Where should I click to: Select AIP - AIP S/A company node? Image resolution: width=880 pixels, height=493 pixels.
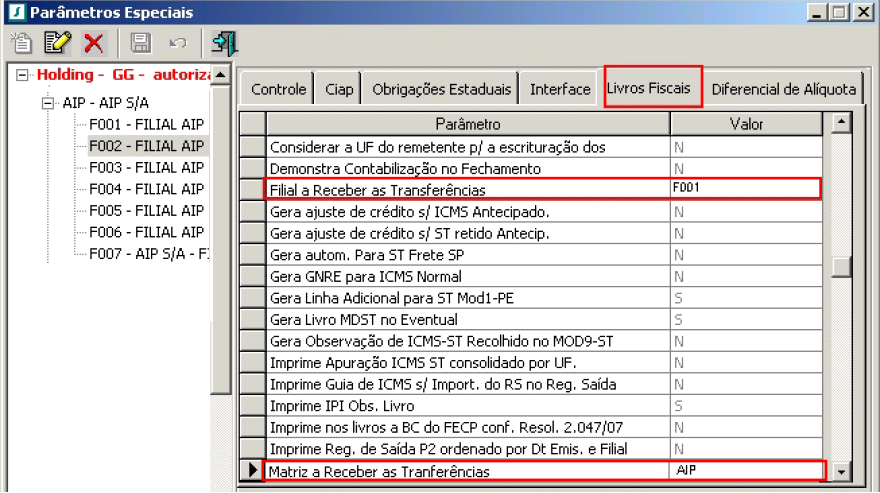click(x=105, y=103)
